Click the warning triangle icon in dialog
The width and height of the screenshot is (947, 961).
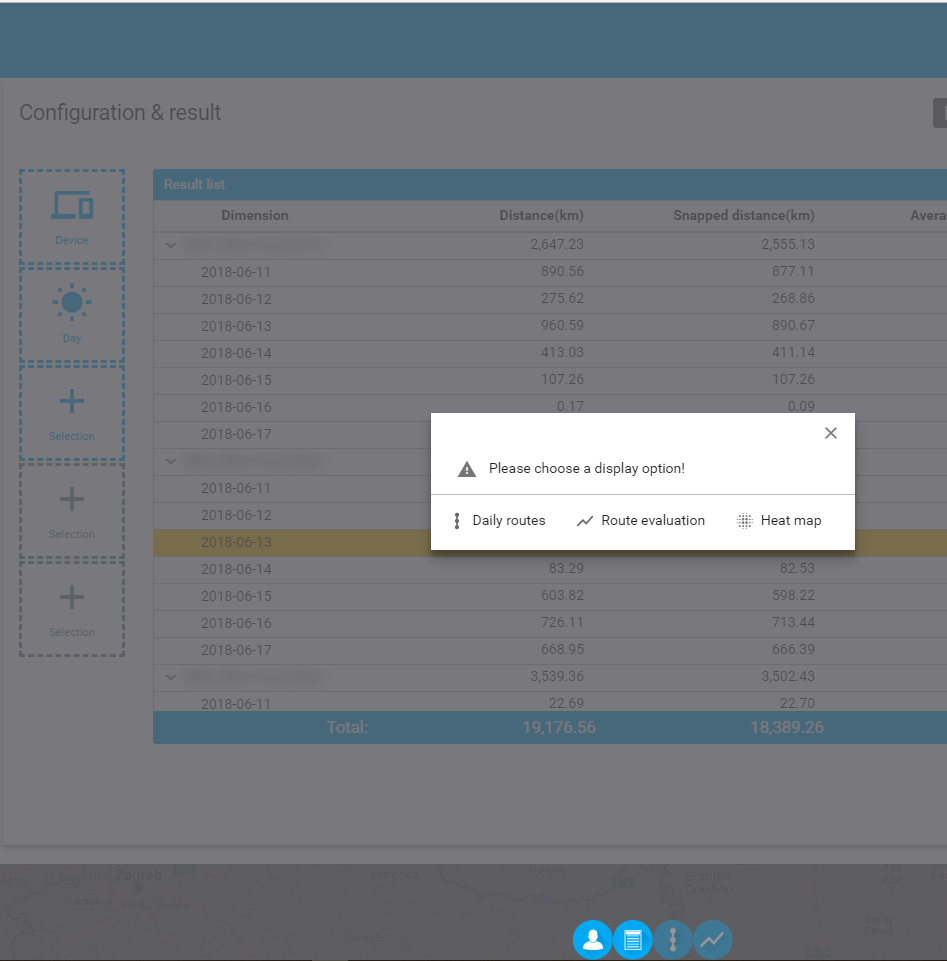coord(466,469)
